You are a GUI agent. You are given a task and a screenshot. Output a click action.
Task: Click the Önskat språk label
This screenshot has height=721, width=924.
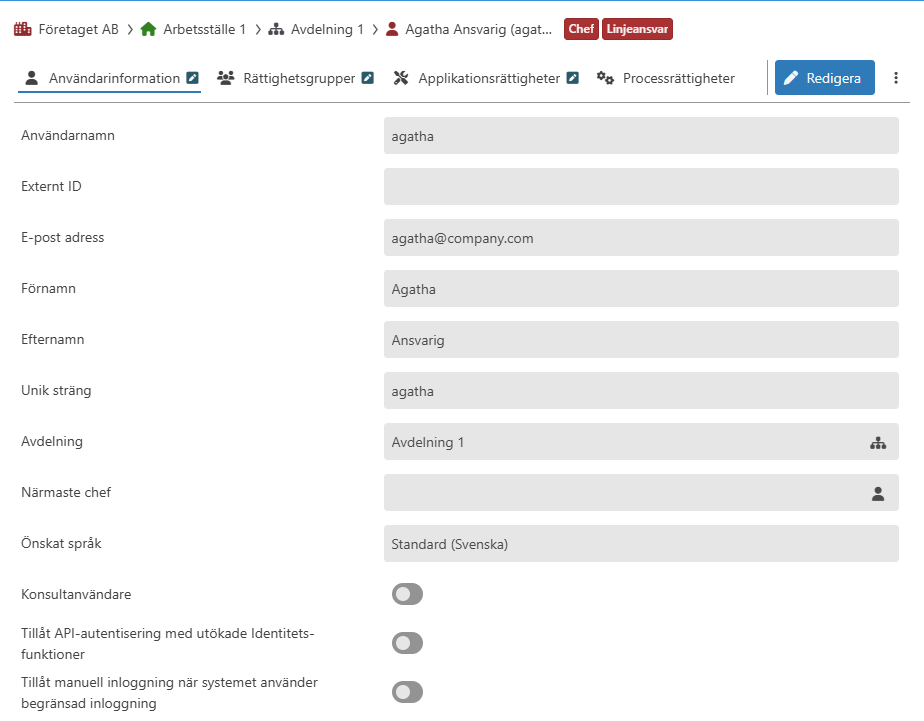[x=61, y=543]
